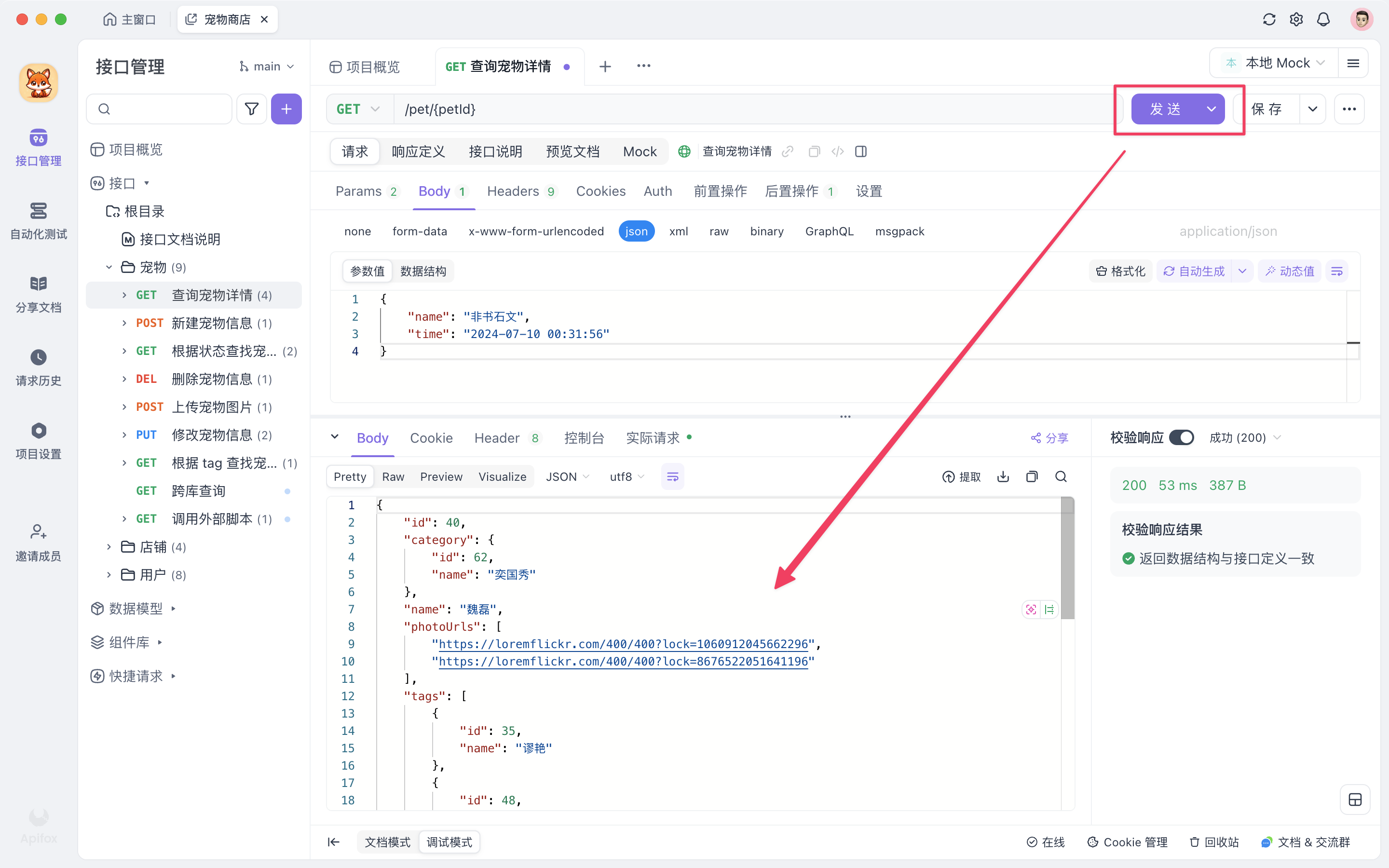Select the form-data body type
Viewport: 1389px width, 868px height.
pyautogui.click(x=420, y=231)
